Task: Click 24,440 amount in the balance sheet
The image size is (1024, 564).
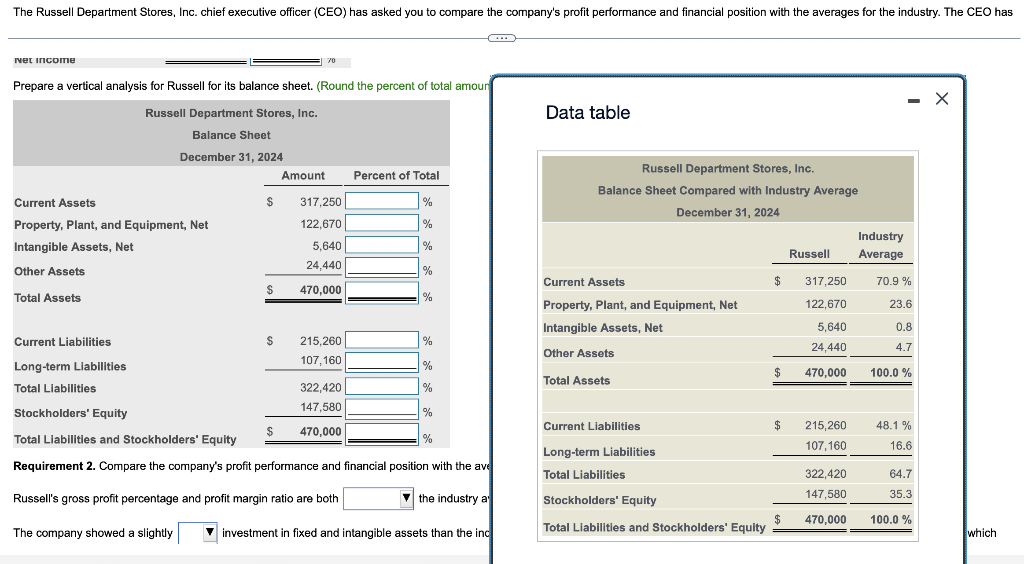Action: click(x=324, y=265)
